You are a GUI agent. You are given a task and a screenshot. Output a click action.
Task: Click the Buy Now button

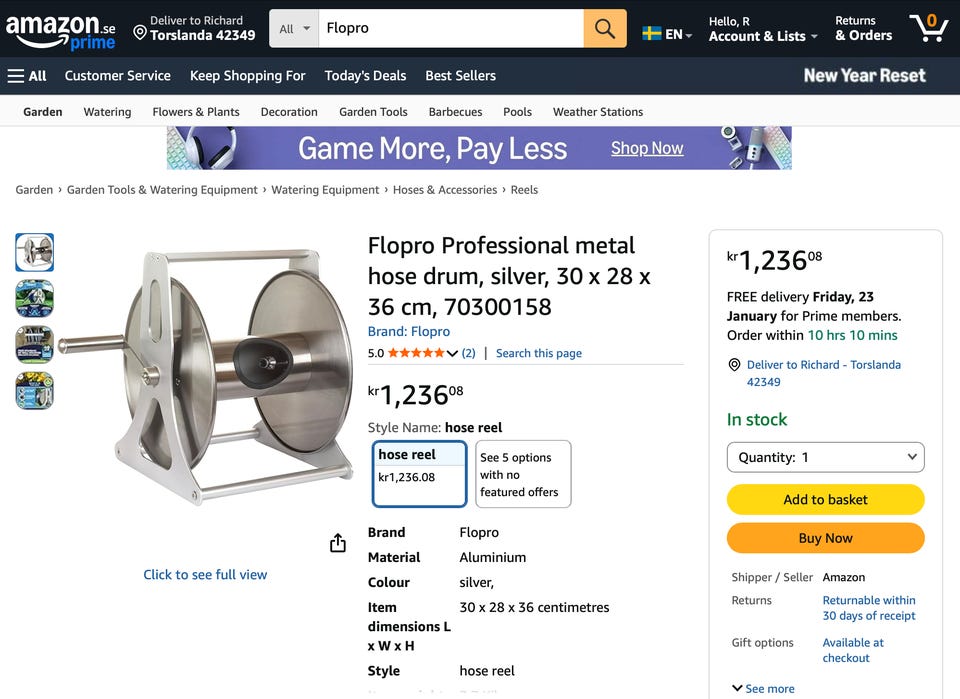tap(825, 538)
